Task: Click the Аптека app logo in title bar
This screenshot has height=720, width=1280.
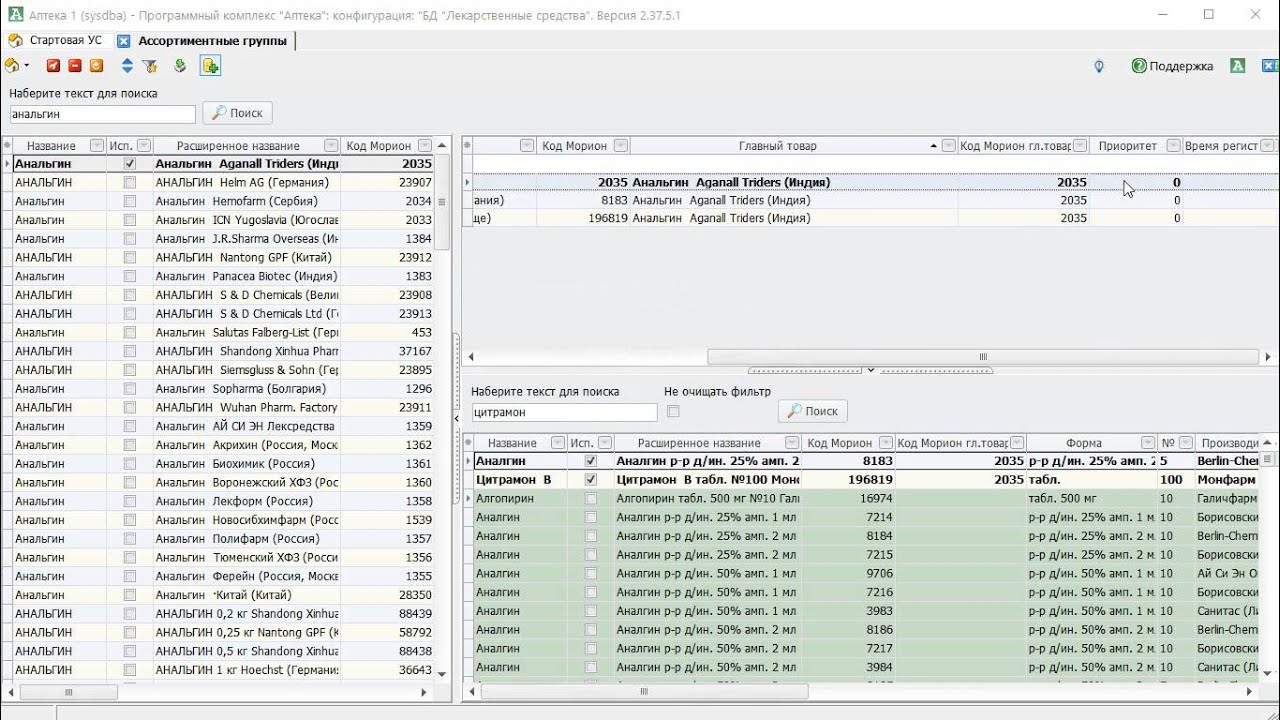Action: 15,14
